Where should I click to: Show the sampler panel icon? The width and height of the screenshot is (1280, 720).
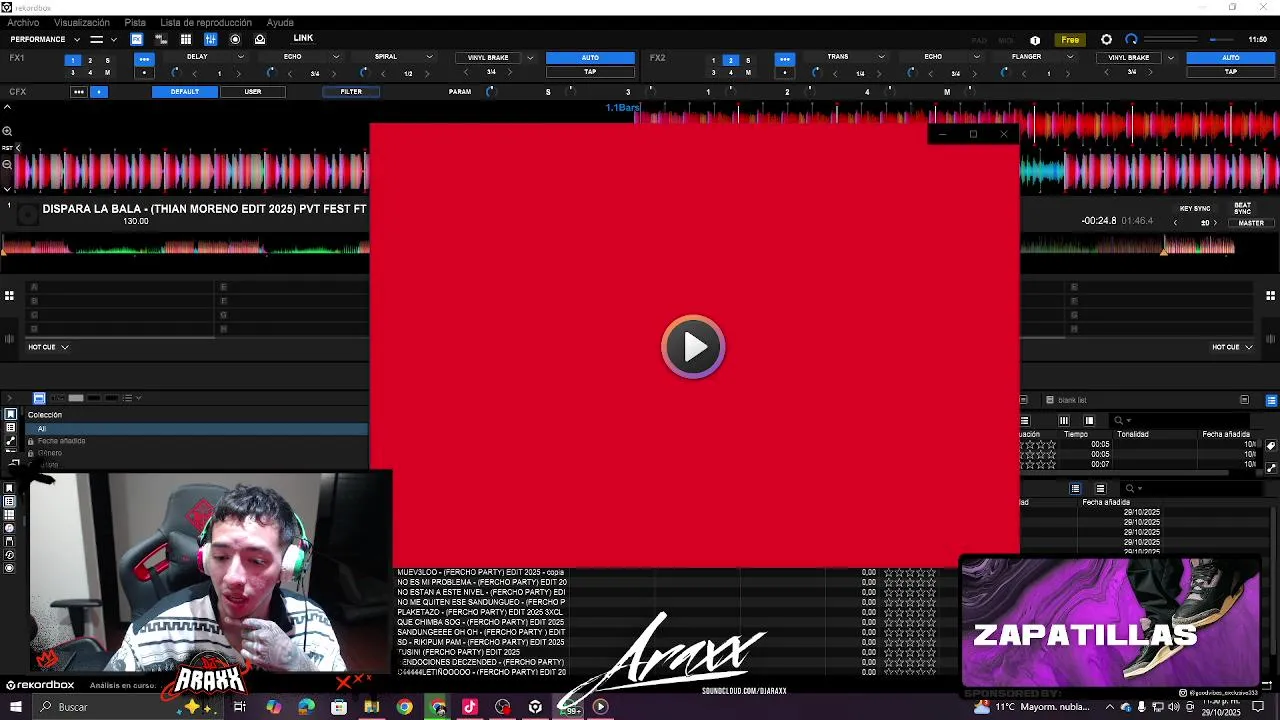pyautogui.click(x=161, y=39)
